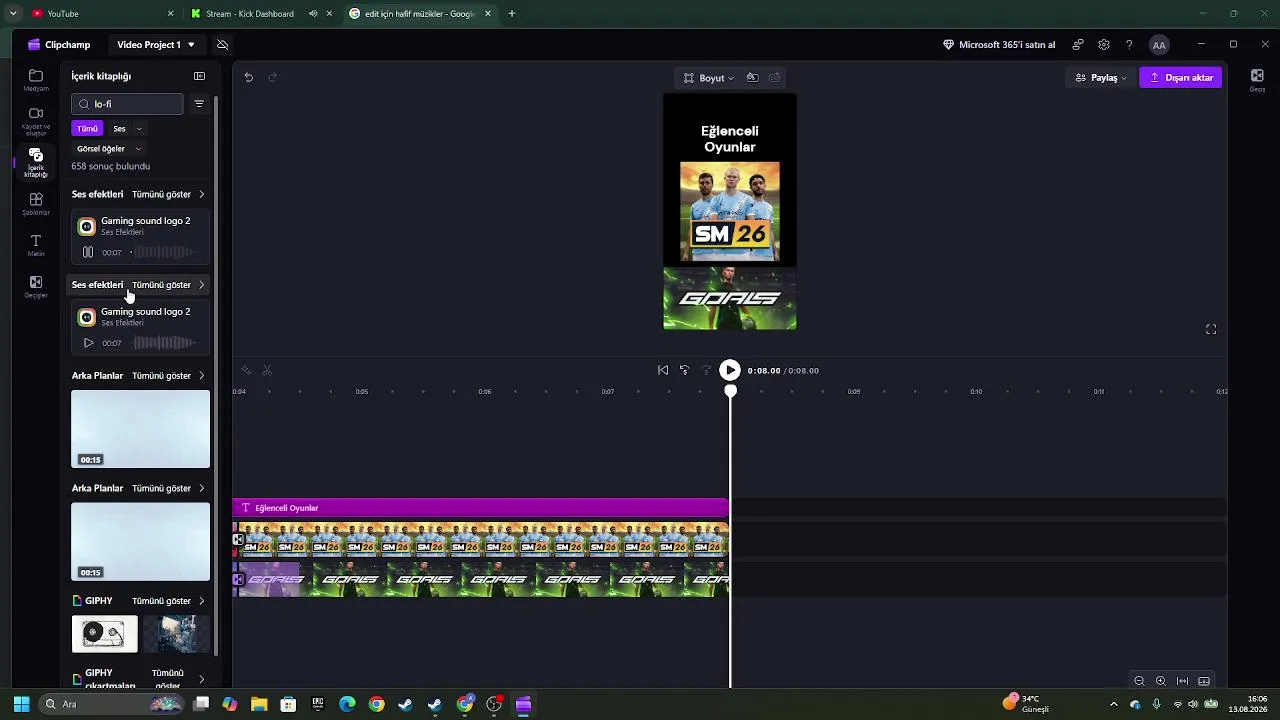Show all GIPHY results with Tümünü göster
Screen dimensions: 1280x720
[x=168, y=601]
